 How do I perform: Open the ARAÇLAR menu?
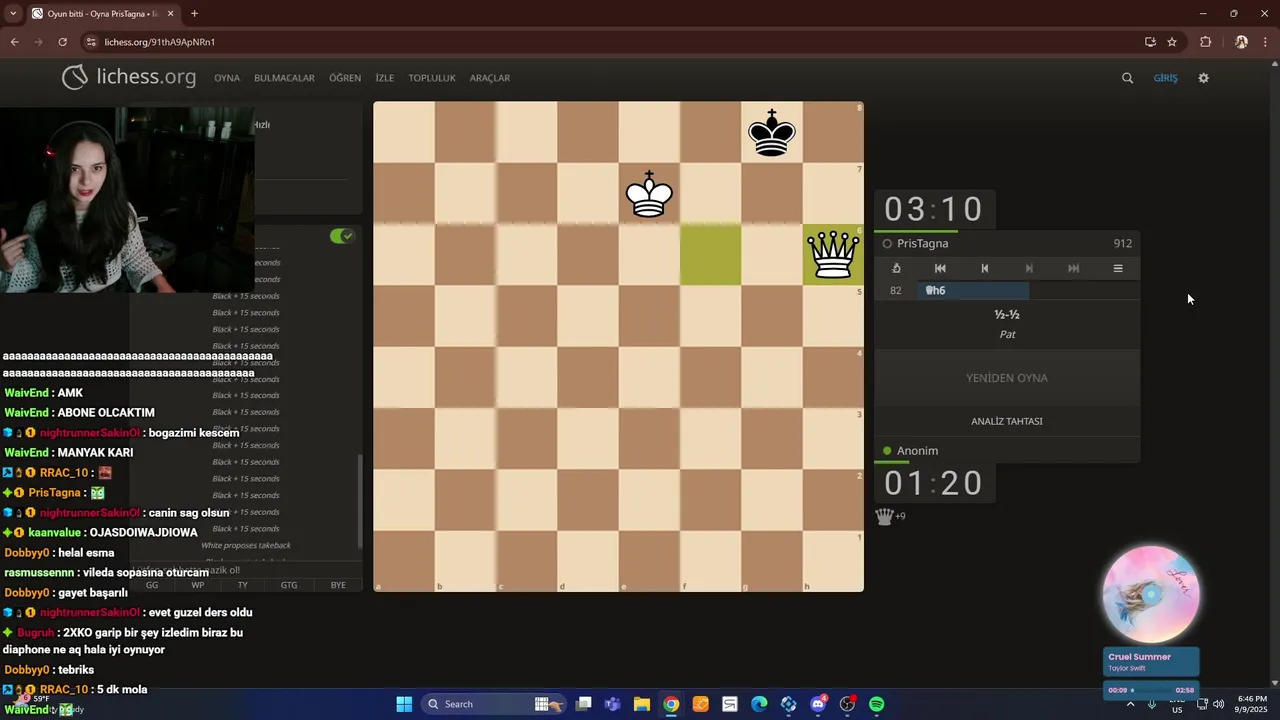point(490,78)
